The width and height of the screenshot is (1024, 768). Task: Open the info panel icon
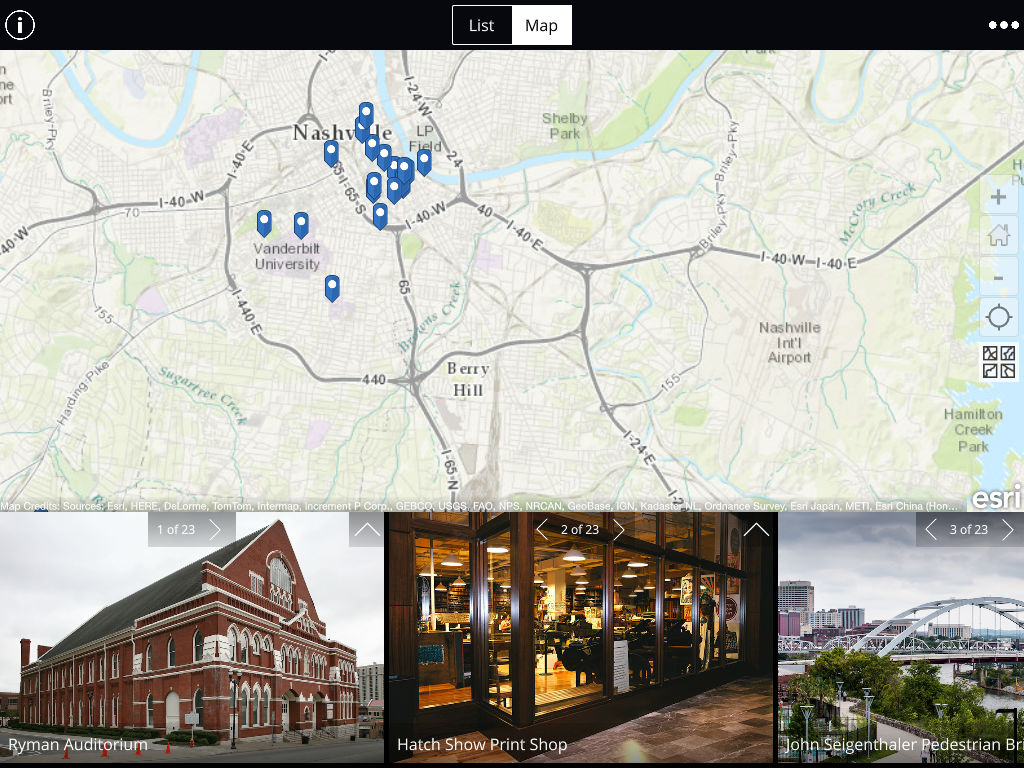[20, 25]
